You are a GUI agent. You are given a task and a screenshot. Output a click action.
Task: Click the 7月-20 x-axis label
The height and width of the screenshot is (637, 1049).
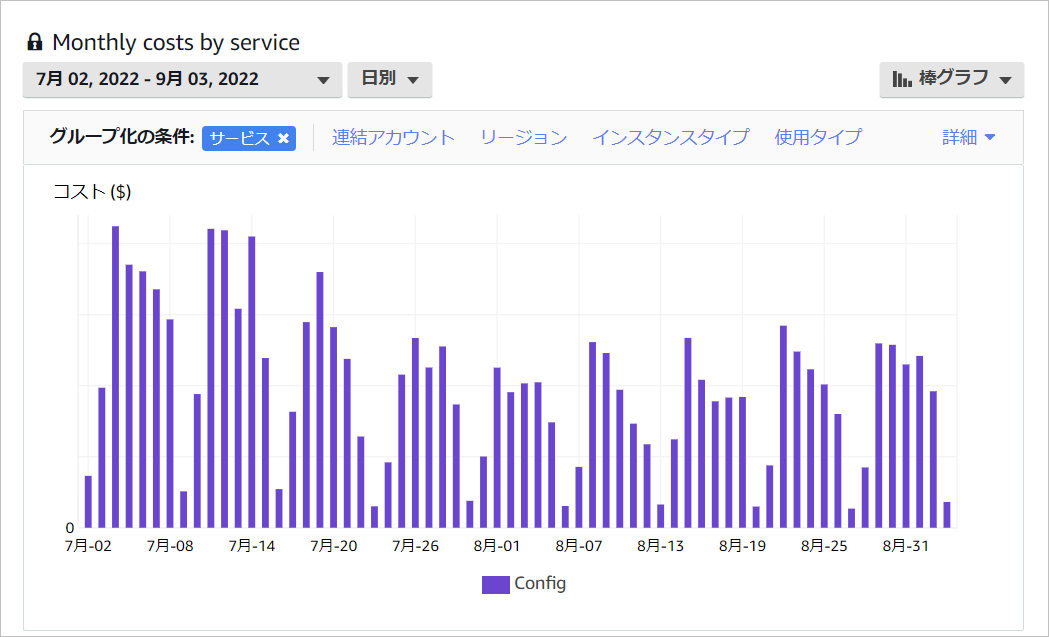pyautogui.click(x=334, y=546)
